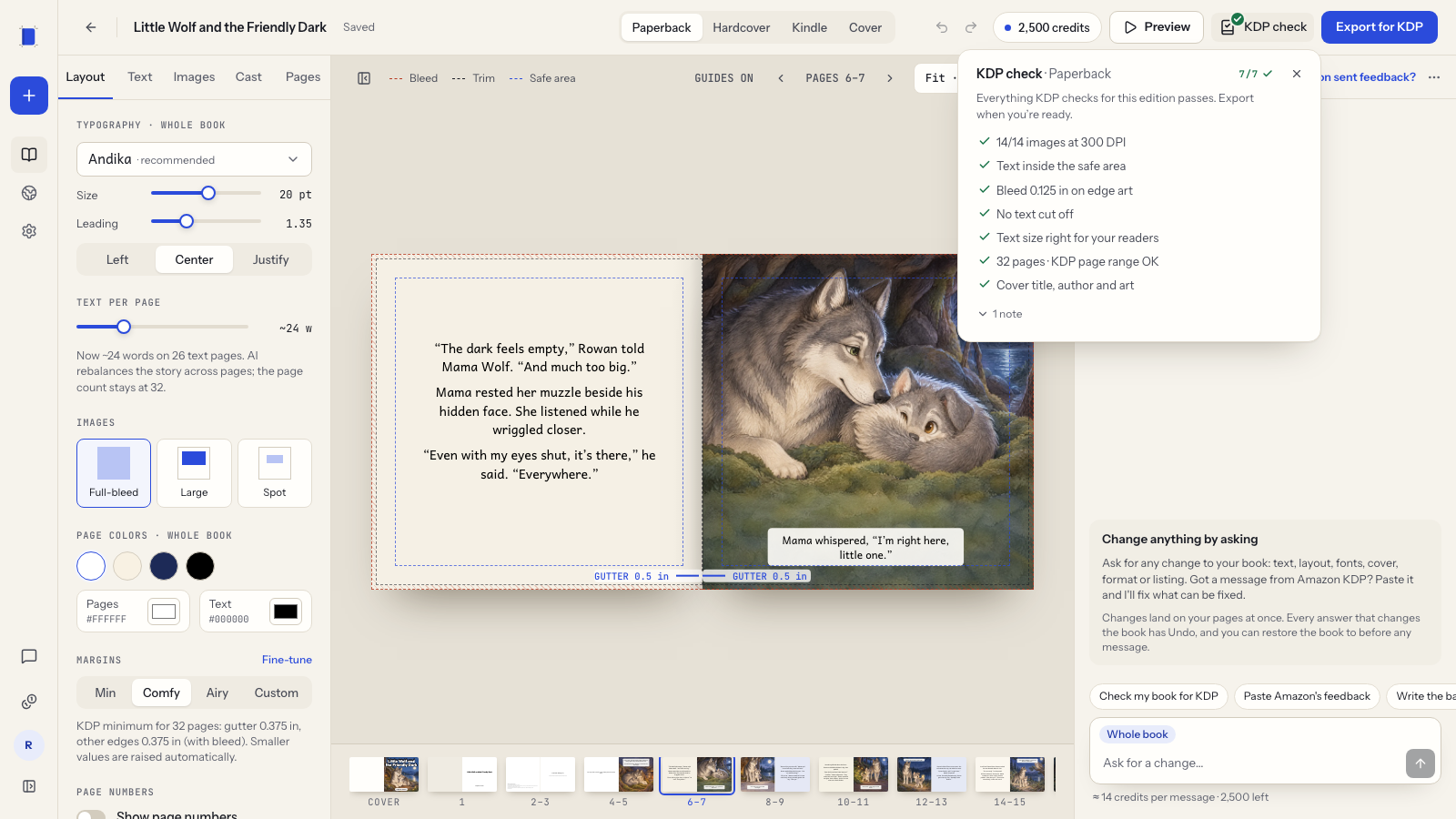This screenshot has height=819, width=1456.
Task: Open pages 8-9 thumbnail
Action: [775, 774]
